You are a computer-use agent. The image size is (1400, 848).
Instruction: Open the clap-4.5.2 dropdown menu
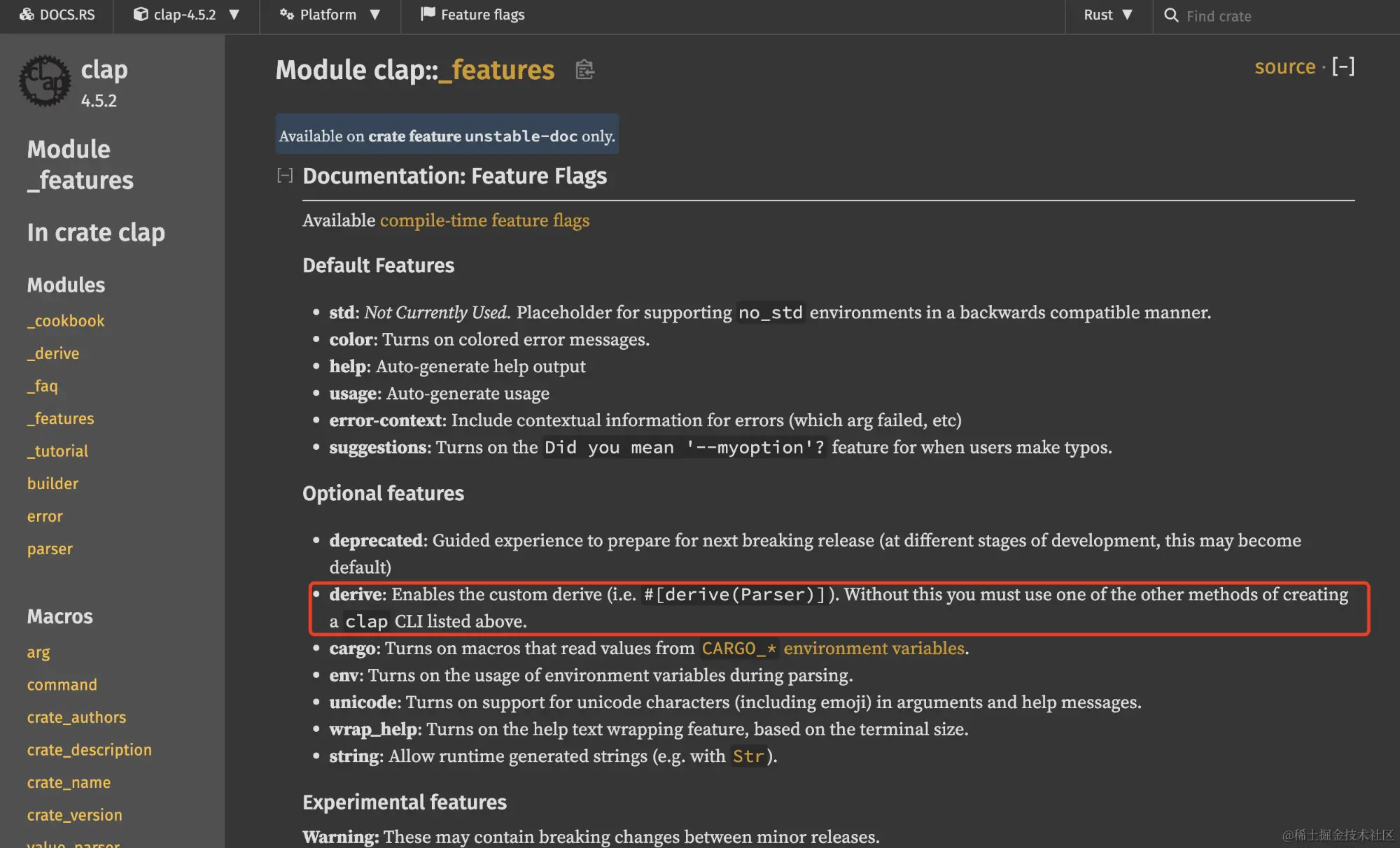pyautogui.click(x=187, y=15)
